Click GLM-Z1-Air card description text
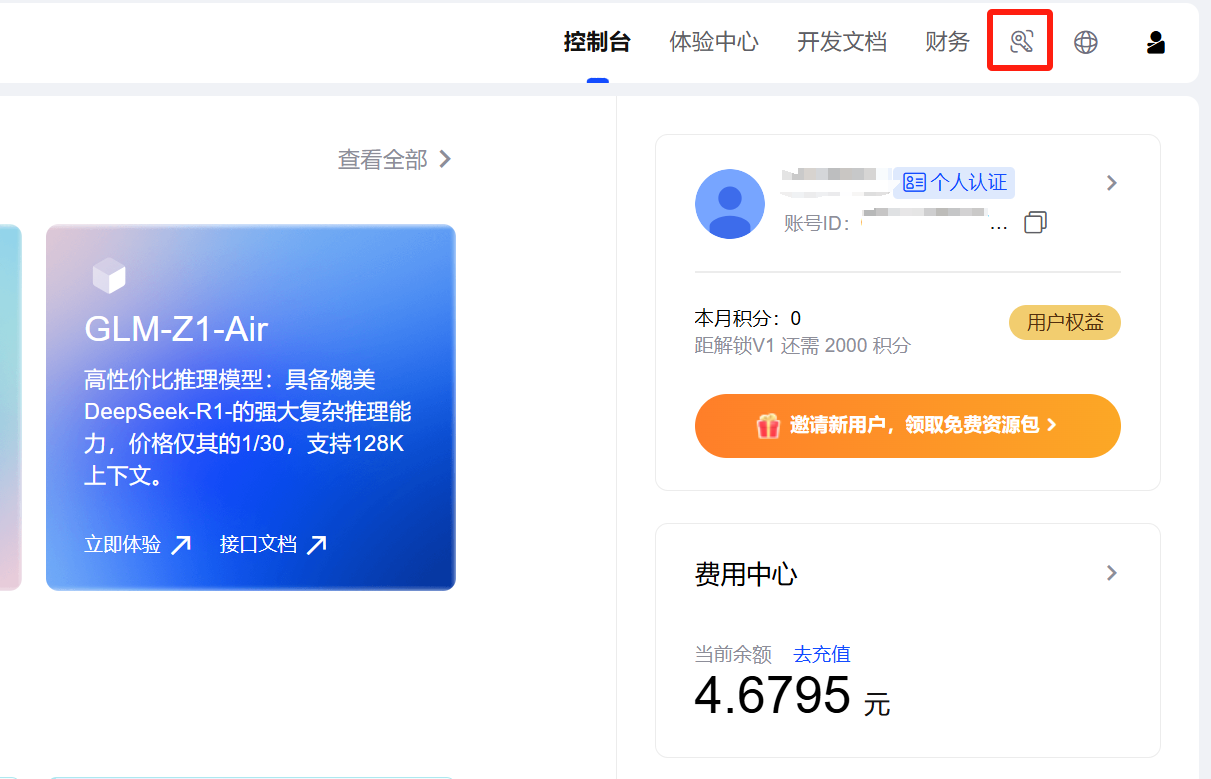 click(248, 427)
